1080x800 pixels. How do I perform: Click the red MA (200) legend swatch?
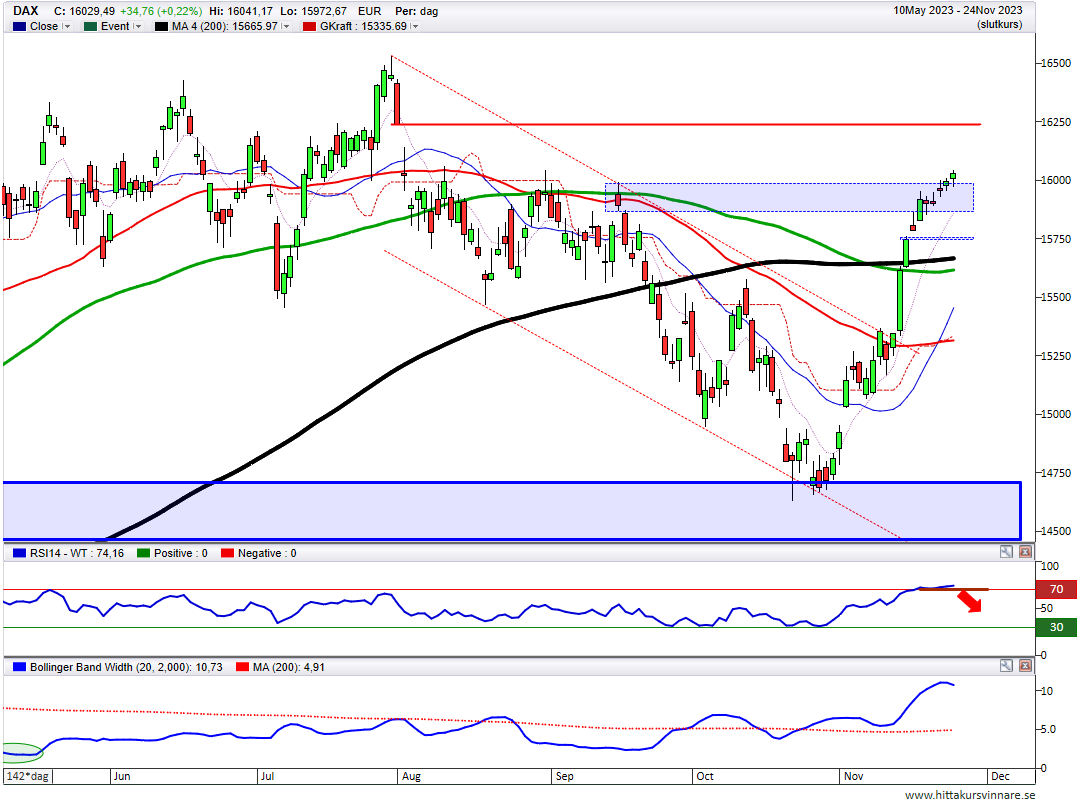[242, 667]
